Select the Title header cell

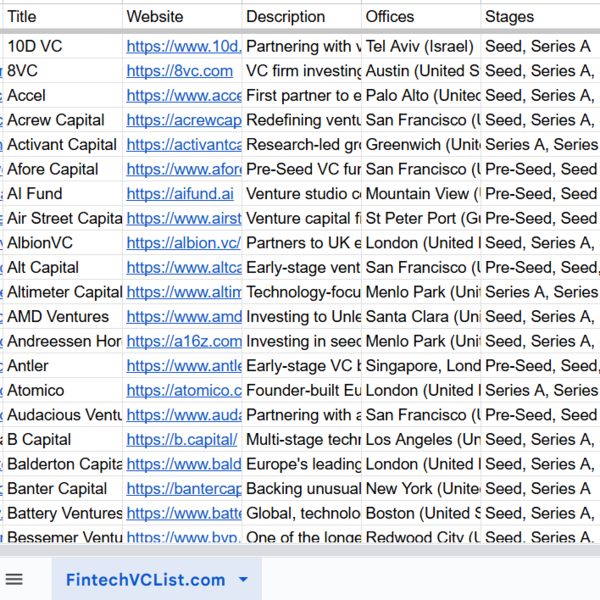63,16
